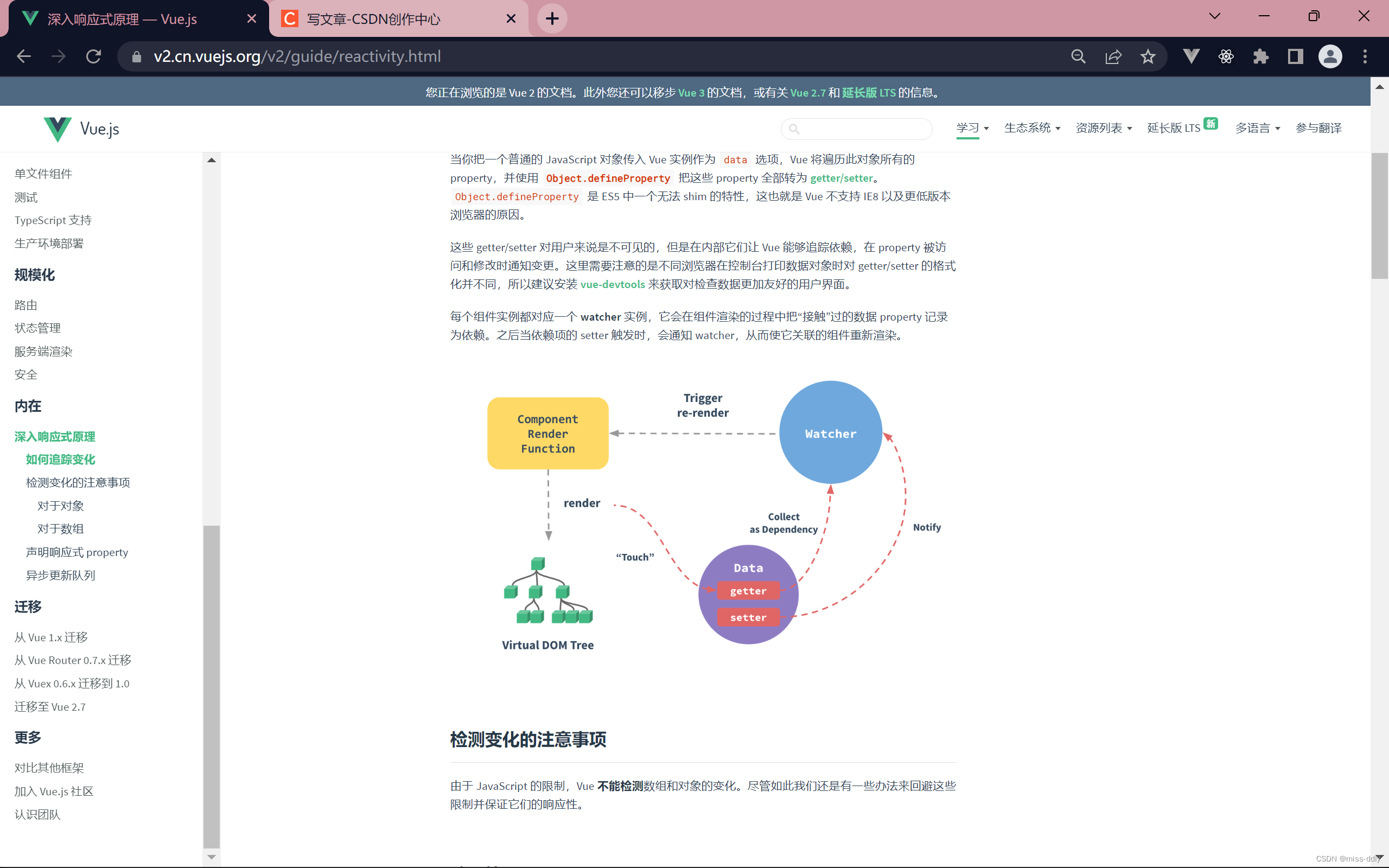Viewport: 1389px width, 868px height.
Task: Open the Vue 3 docs link in banner
Action: tap(691, 92)
